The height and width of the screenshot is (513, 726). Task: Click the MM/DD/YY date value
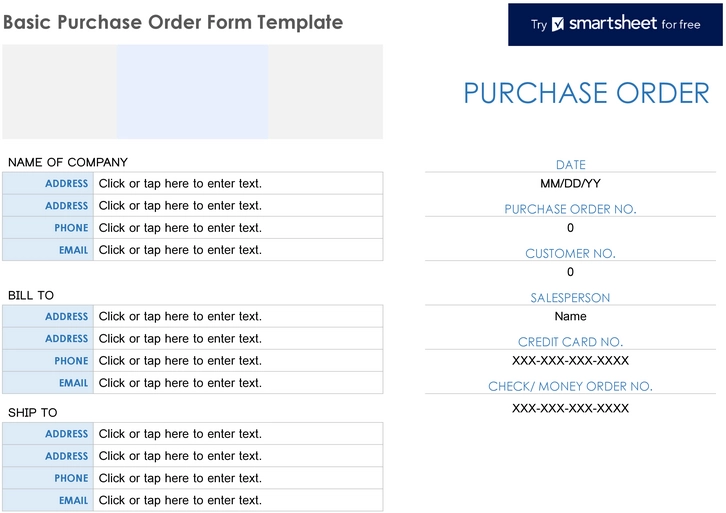(570, 184)
